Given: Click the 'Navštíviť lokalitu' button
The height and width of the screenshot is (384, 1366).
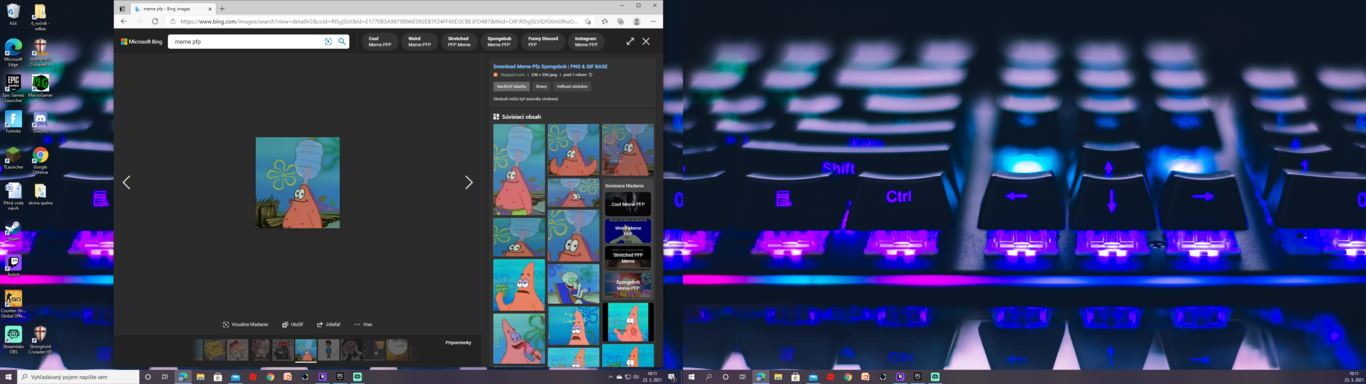Looking at the screenshot, I should 511,86.
